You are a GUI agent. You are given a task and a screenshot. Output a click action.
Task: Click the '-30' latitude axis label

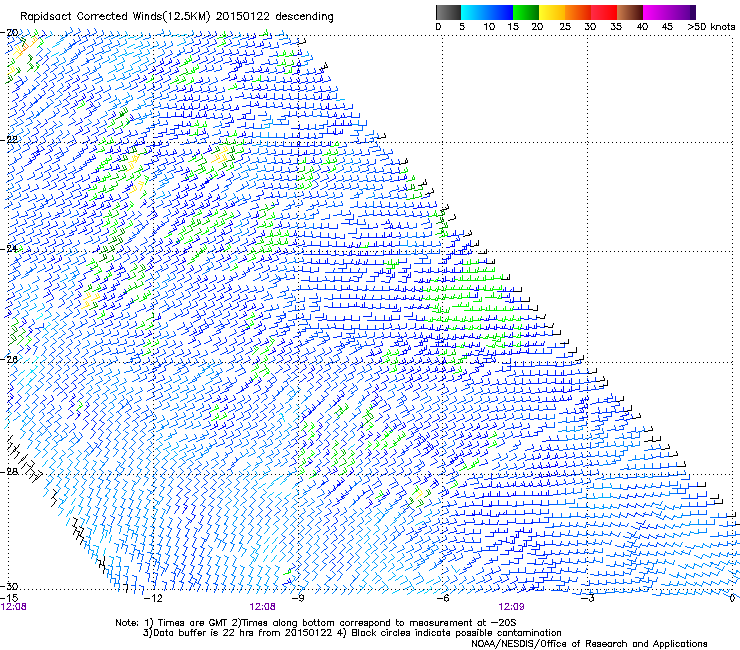point(9,586)
